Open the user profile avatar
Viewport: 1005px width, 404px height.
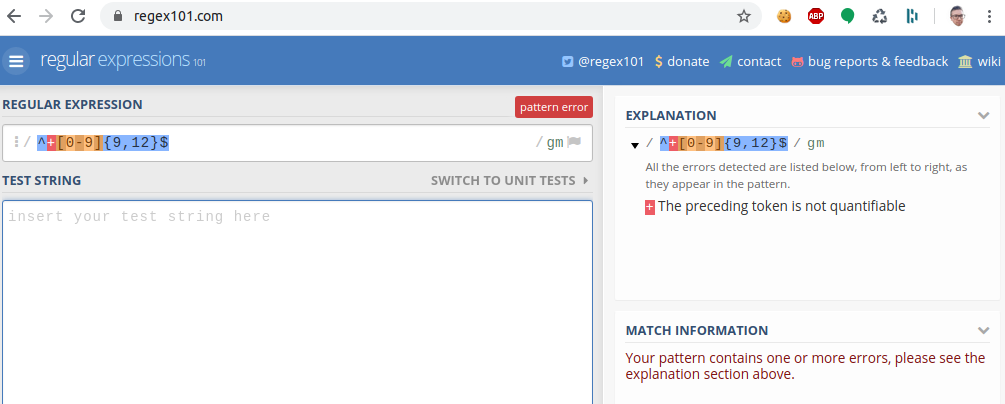957,16
